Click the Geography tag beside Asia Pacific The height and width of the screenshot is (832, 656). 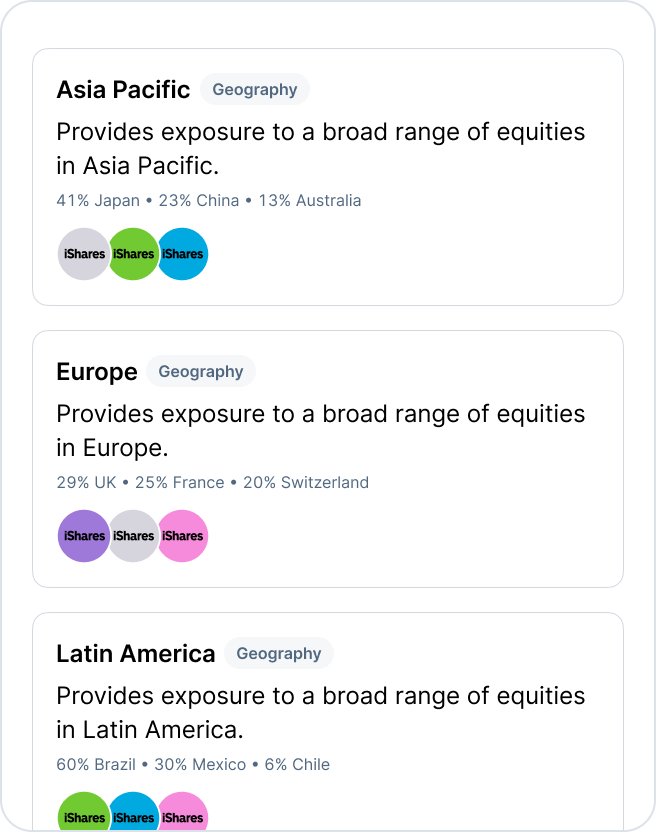pos(255,89)
